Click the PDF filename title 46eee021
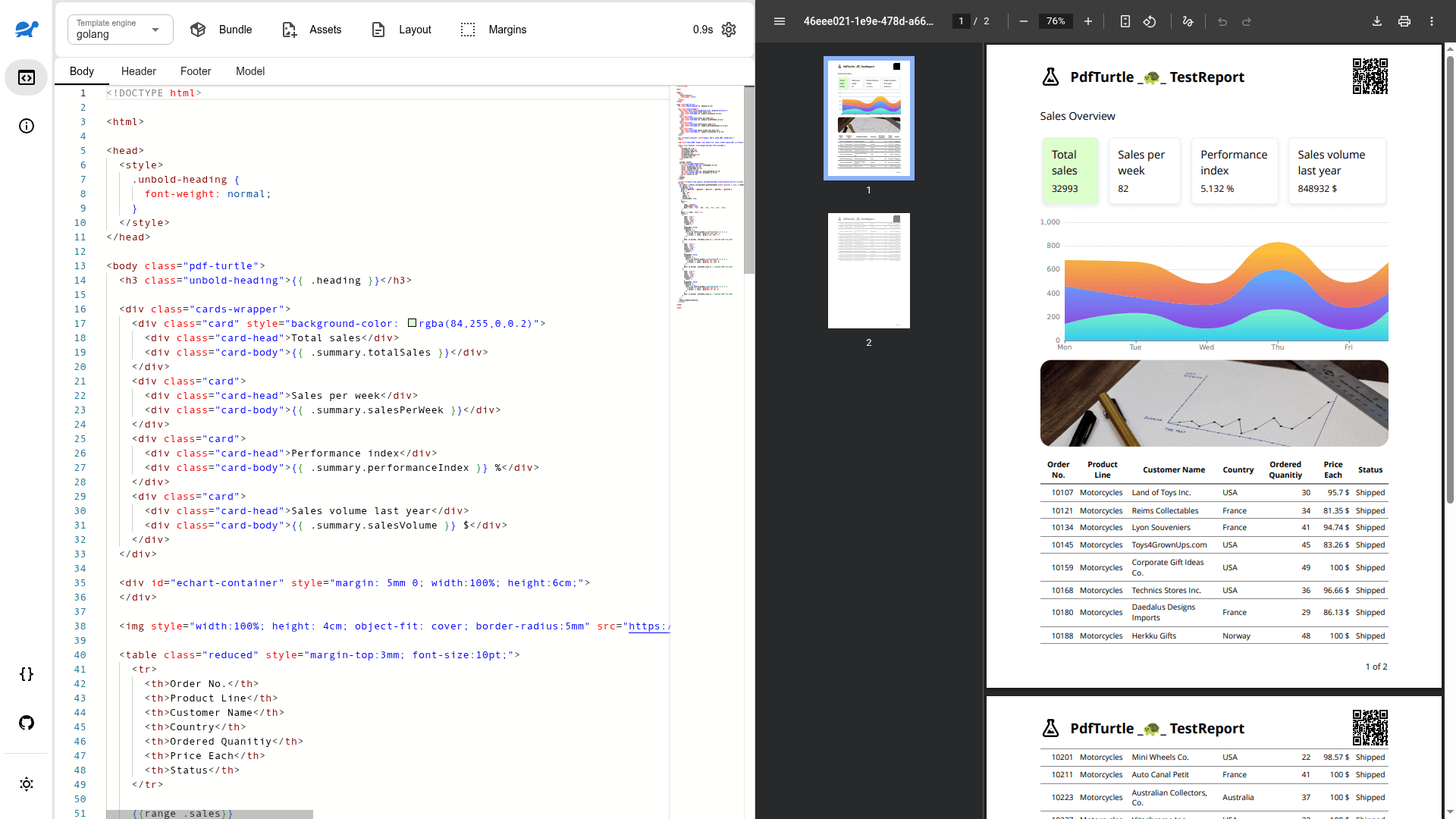1456x819 pixels. [x=869, y=21]
